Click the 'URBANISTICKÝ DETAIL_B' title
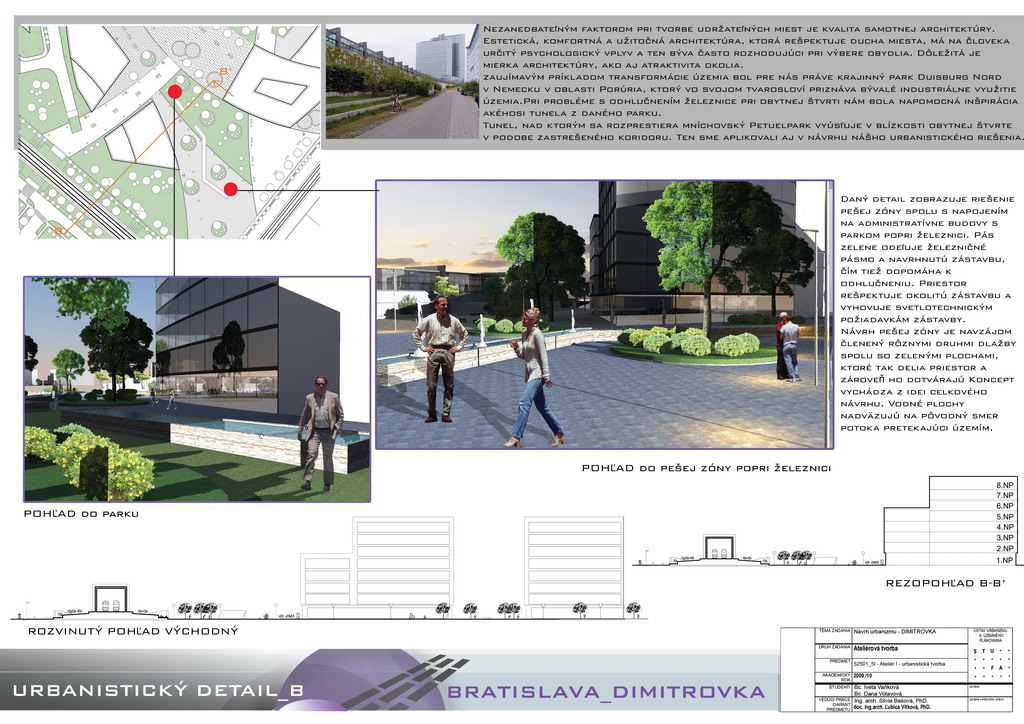The width and height of the screenshot is (1024, 724). 158,691
